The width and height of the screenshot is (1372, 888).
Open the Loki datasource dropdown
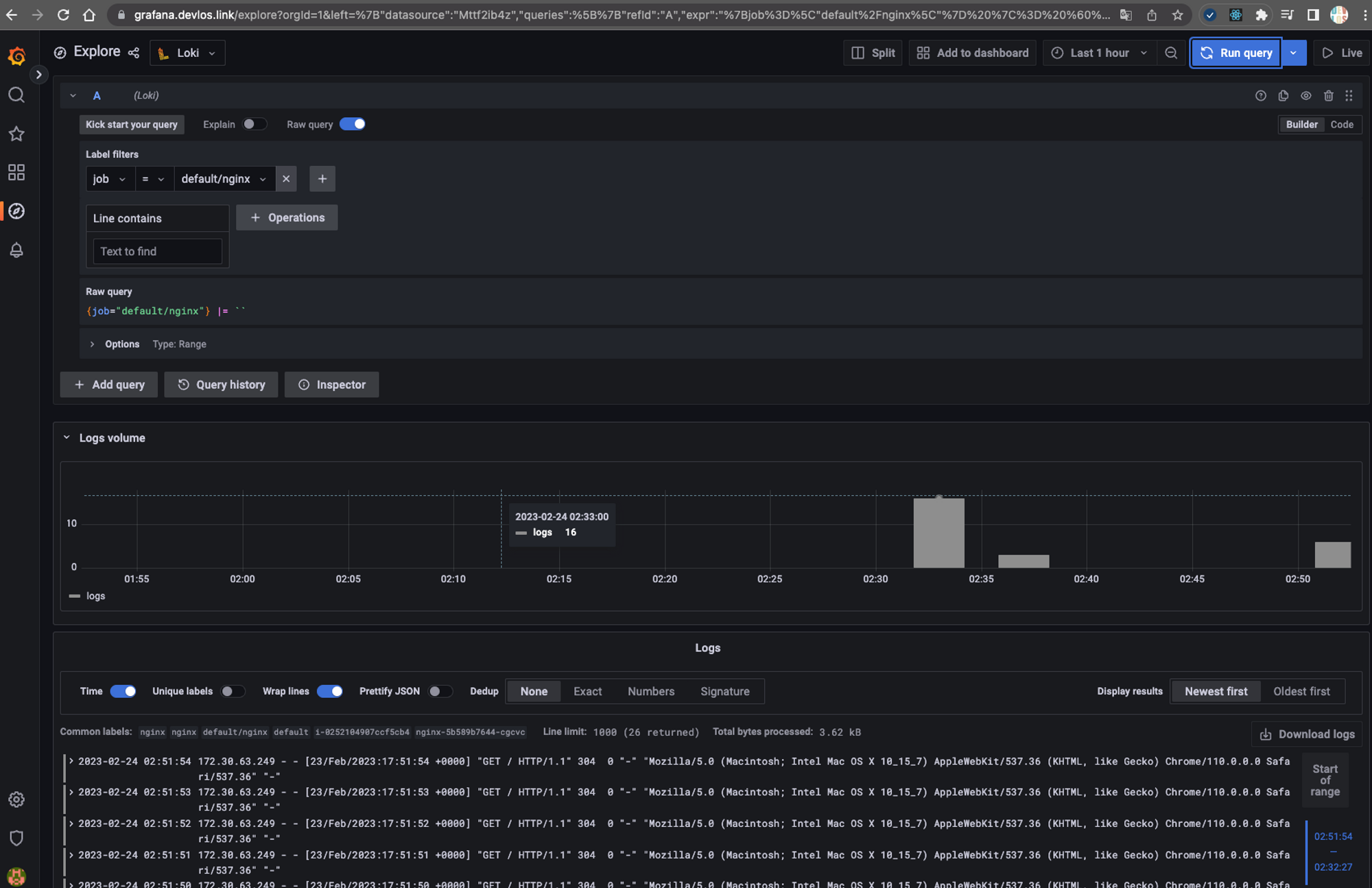[x=187, y=53]
